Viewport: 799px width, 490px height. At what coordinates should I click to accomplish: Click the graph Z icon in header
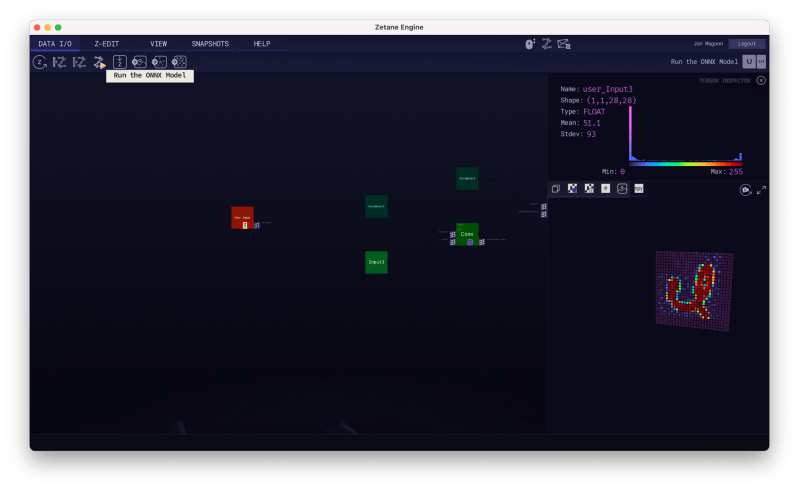[547, 44]
